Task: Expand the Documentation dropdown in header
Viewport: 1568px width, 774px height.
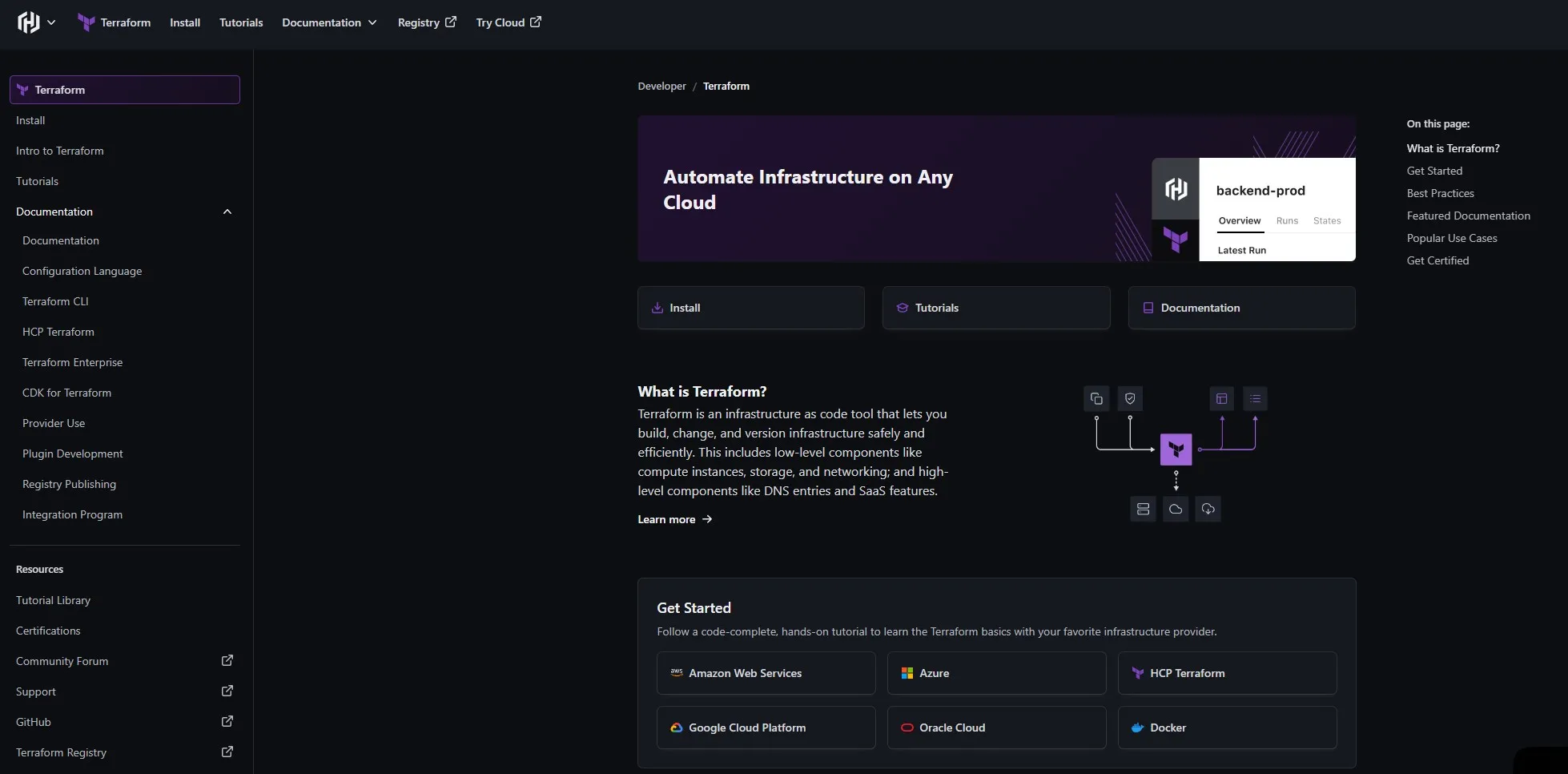Action: click(329, 22)
